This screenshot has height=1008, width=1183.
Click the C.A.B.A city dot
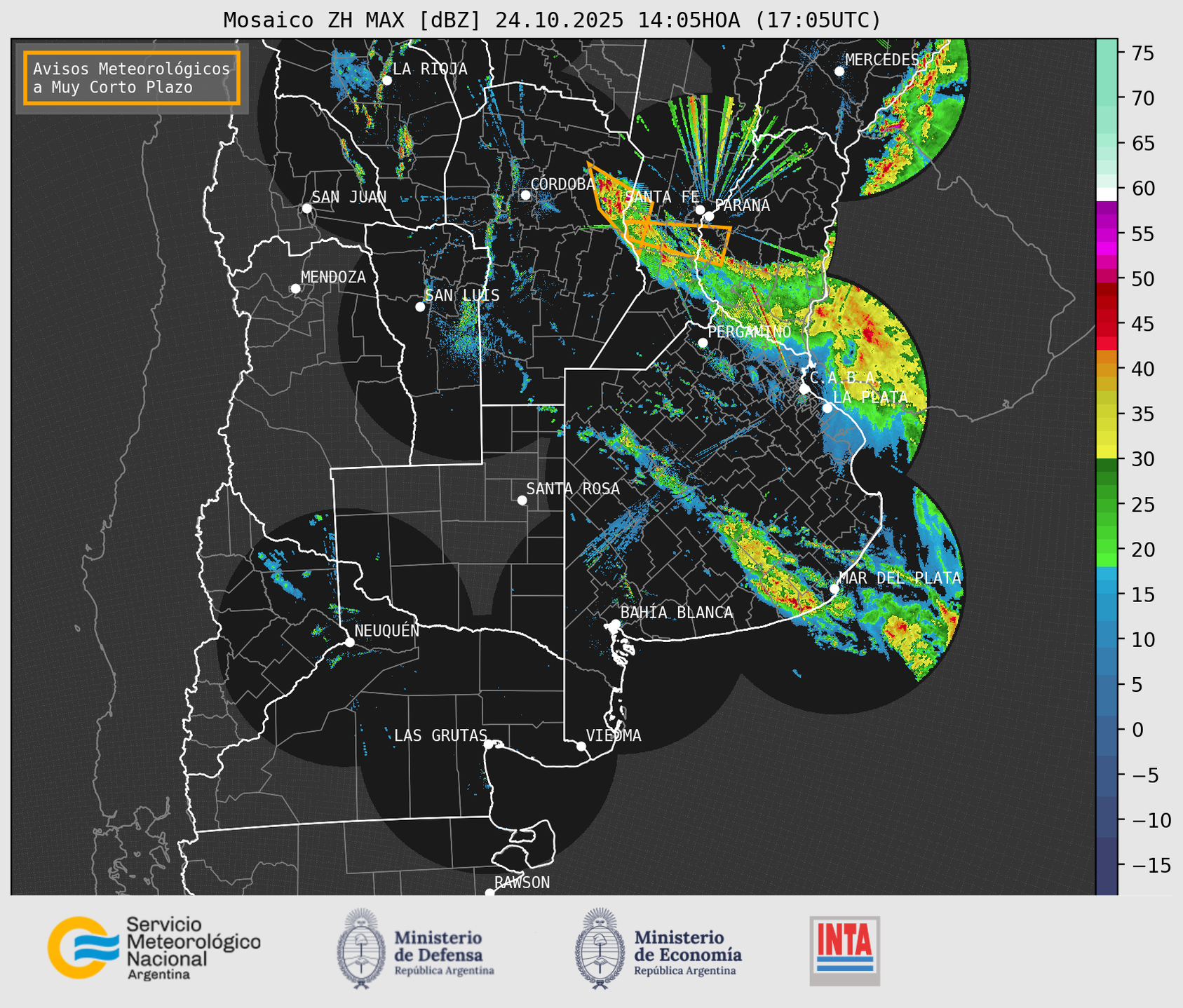(x=804, y=389)
